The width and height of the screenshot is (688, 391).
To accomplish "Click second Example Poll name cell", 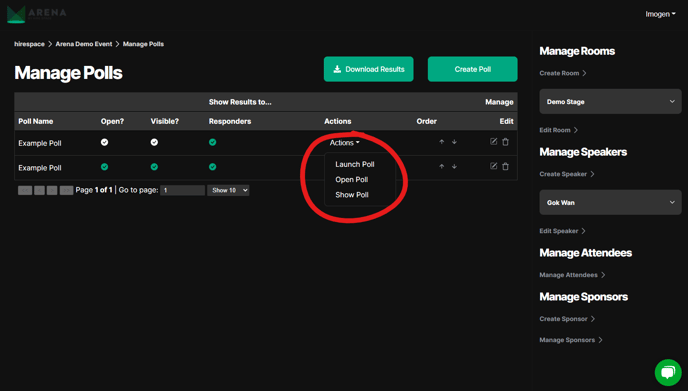I will point(40,168).
